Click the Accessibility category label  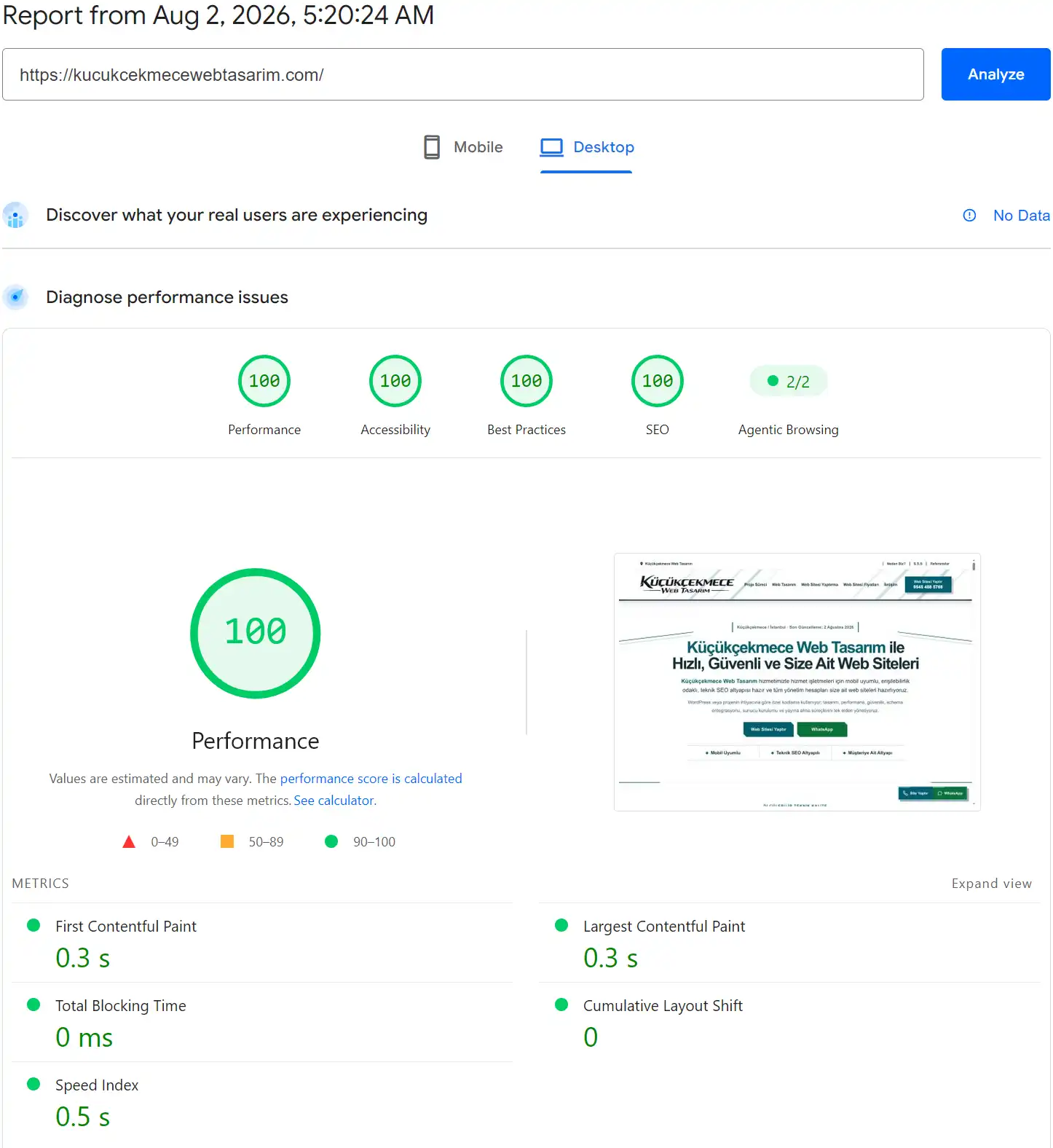coord(395,430)
